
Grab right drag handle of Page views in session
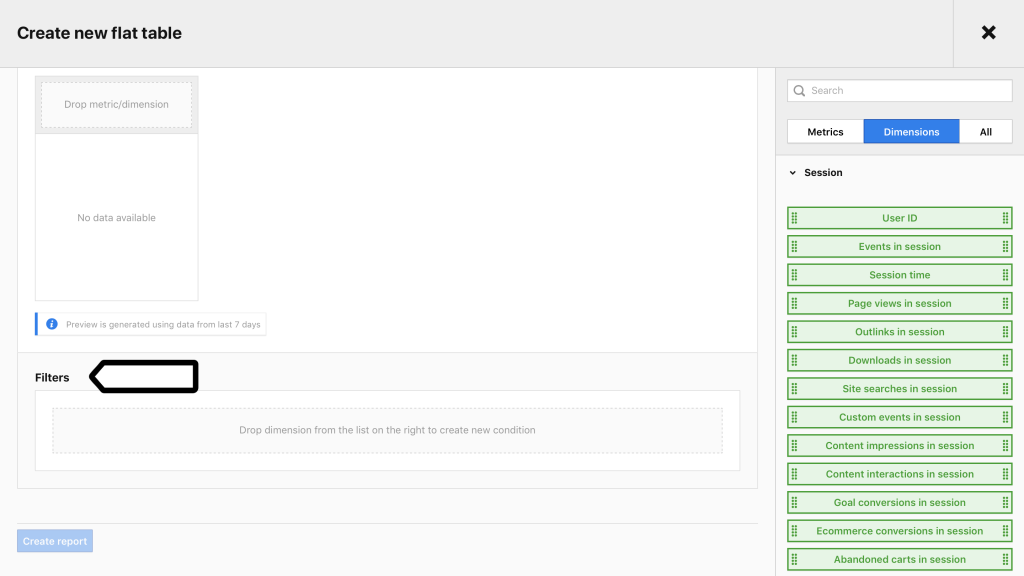(1005, 303)
